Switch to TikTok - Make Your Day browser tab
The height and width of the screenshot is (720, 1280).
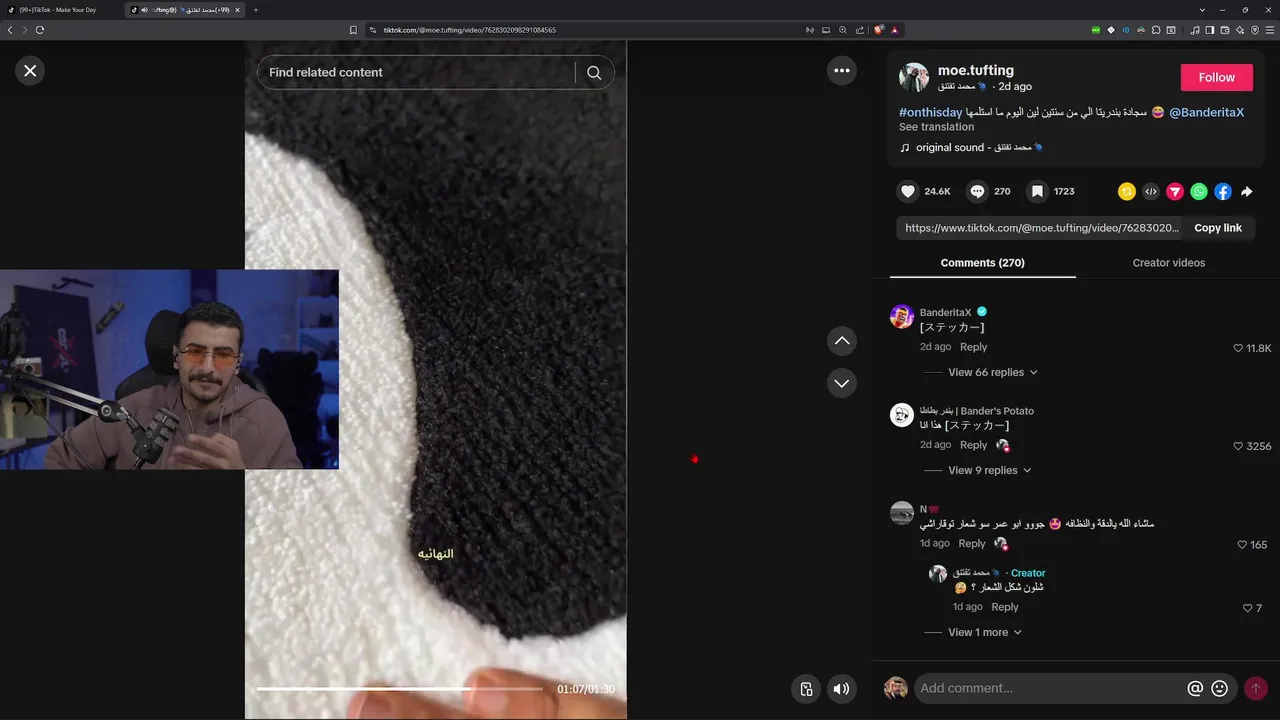pos(60,10)
